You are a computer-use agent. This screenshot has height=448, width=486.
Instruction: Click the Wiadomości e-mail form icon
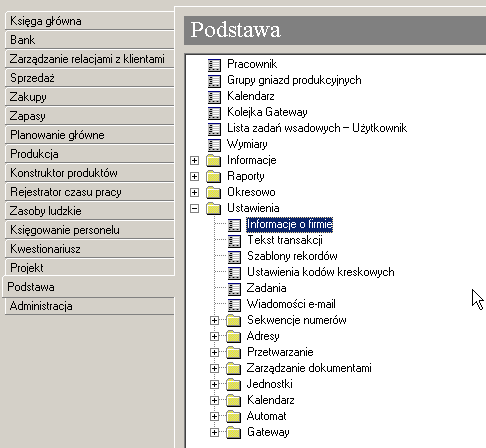(x=234, y=305)
